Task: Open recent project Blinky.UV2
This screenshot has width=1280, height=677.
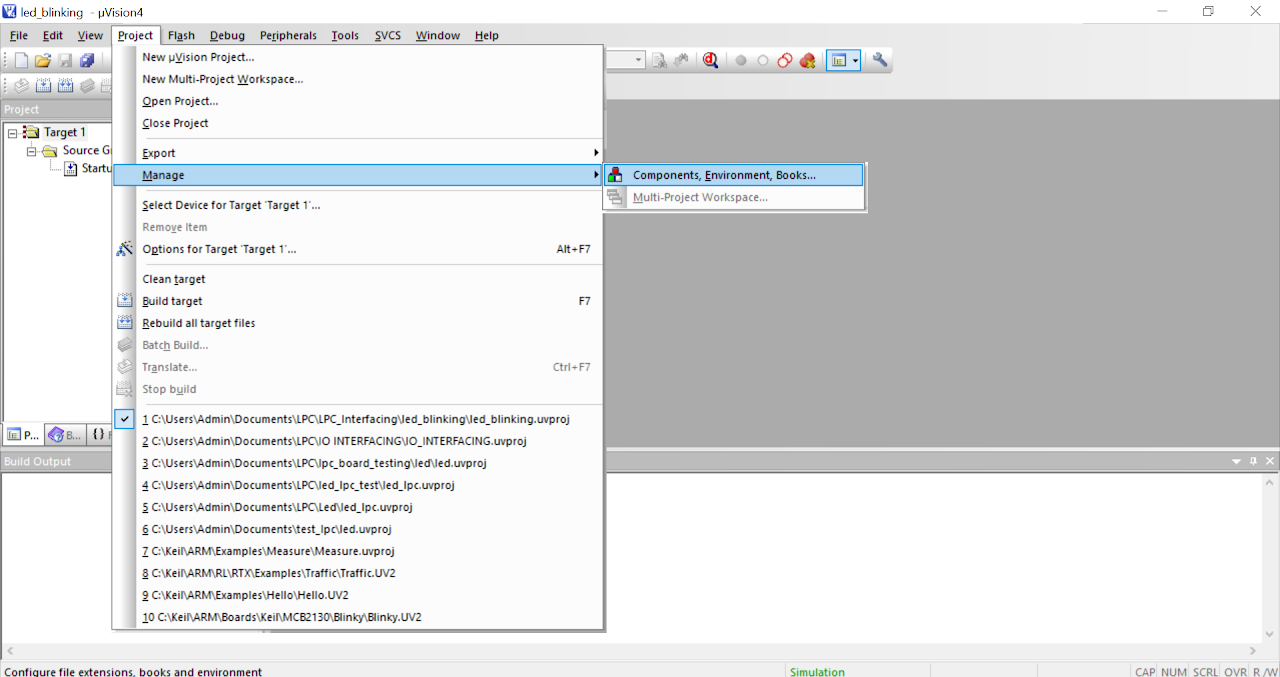Action: [358, 617]
